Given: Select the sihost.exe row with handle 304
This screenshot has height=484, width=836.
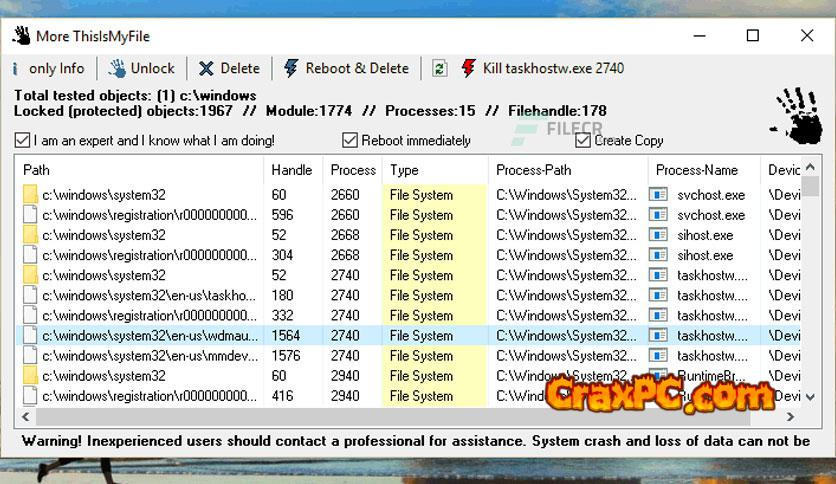Looking at the screenshot, I should click(290, 255).
